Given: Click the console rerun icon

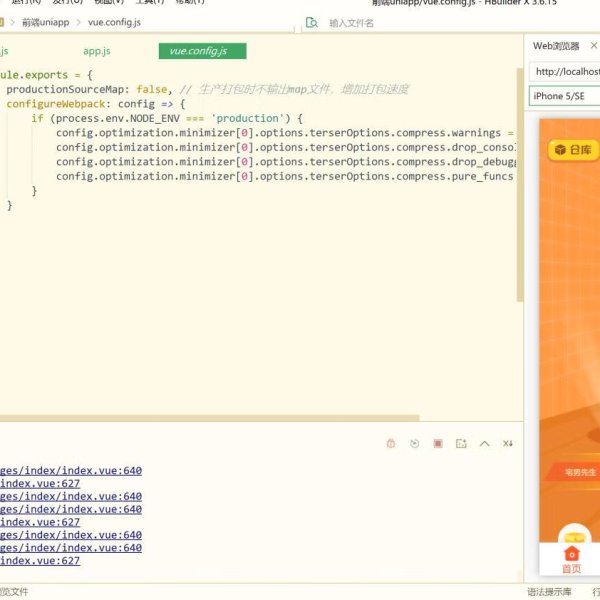Looking at the screenshot, I should [x=414, y=443].
